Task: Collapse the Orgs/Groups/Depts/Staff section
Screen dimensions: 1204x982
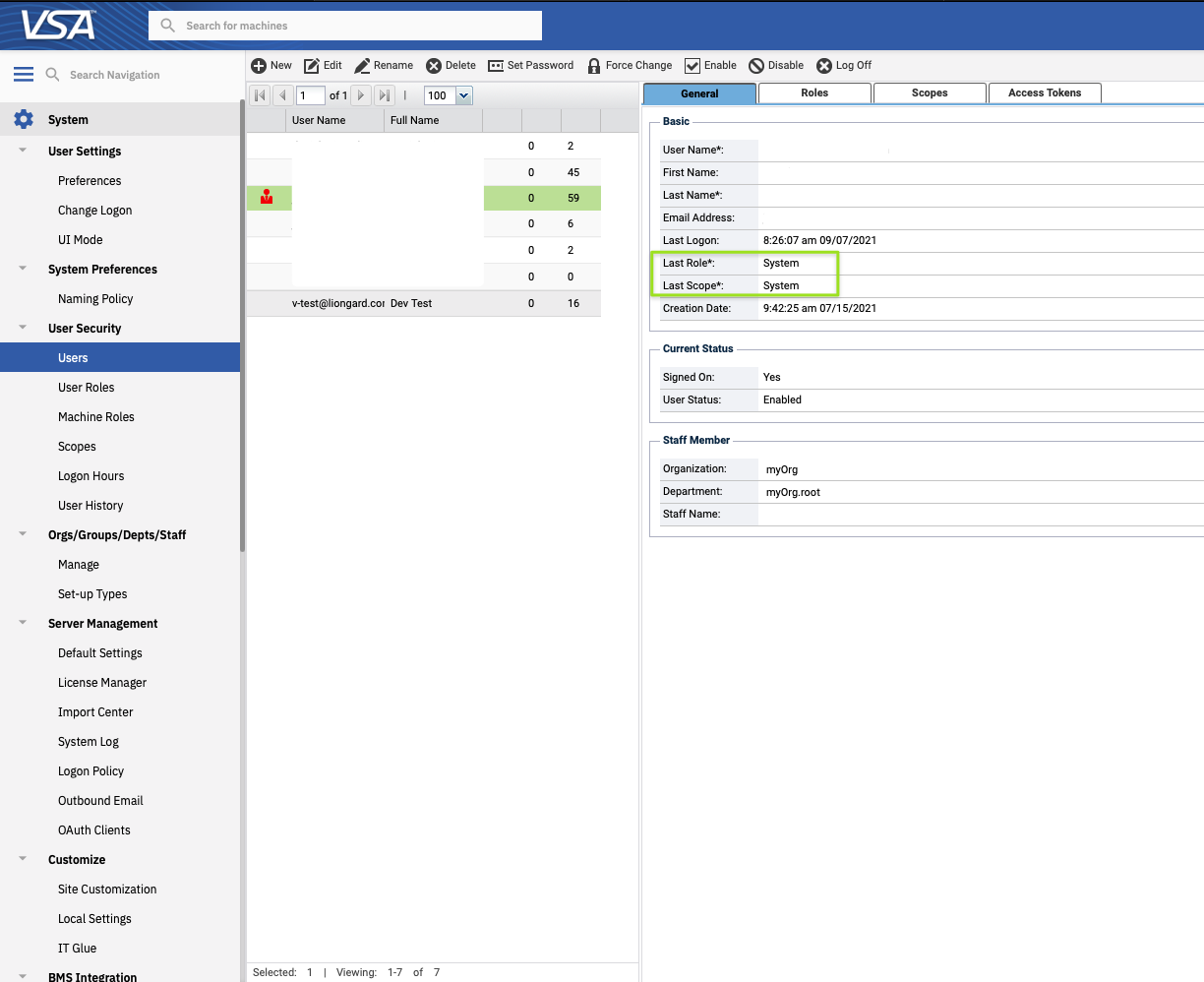Action: tap(23, 534)
